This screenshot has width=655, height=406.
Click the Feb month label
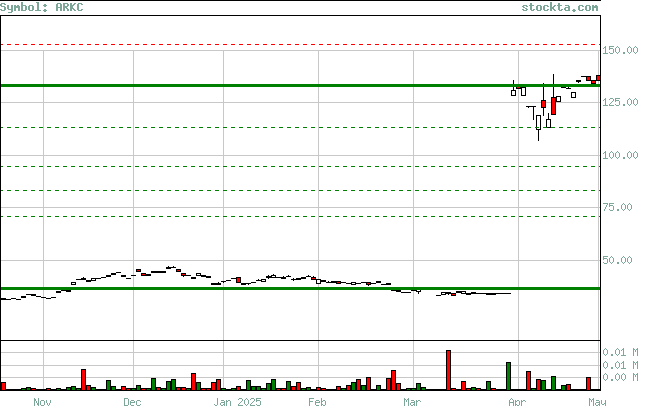pyautogui.click(x=317, y=401)
